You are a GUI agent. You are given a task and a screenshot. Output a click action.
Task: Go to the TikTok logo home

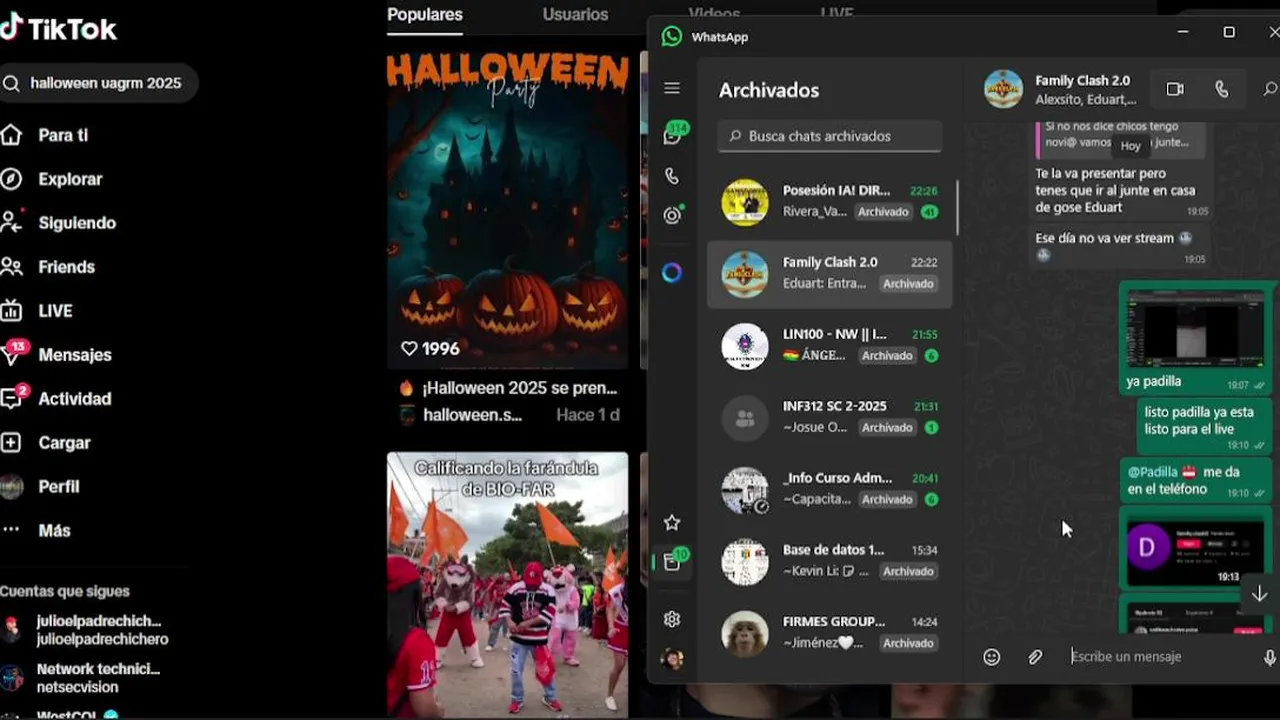point(59,28)
